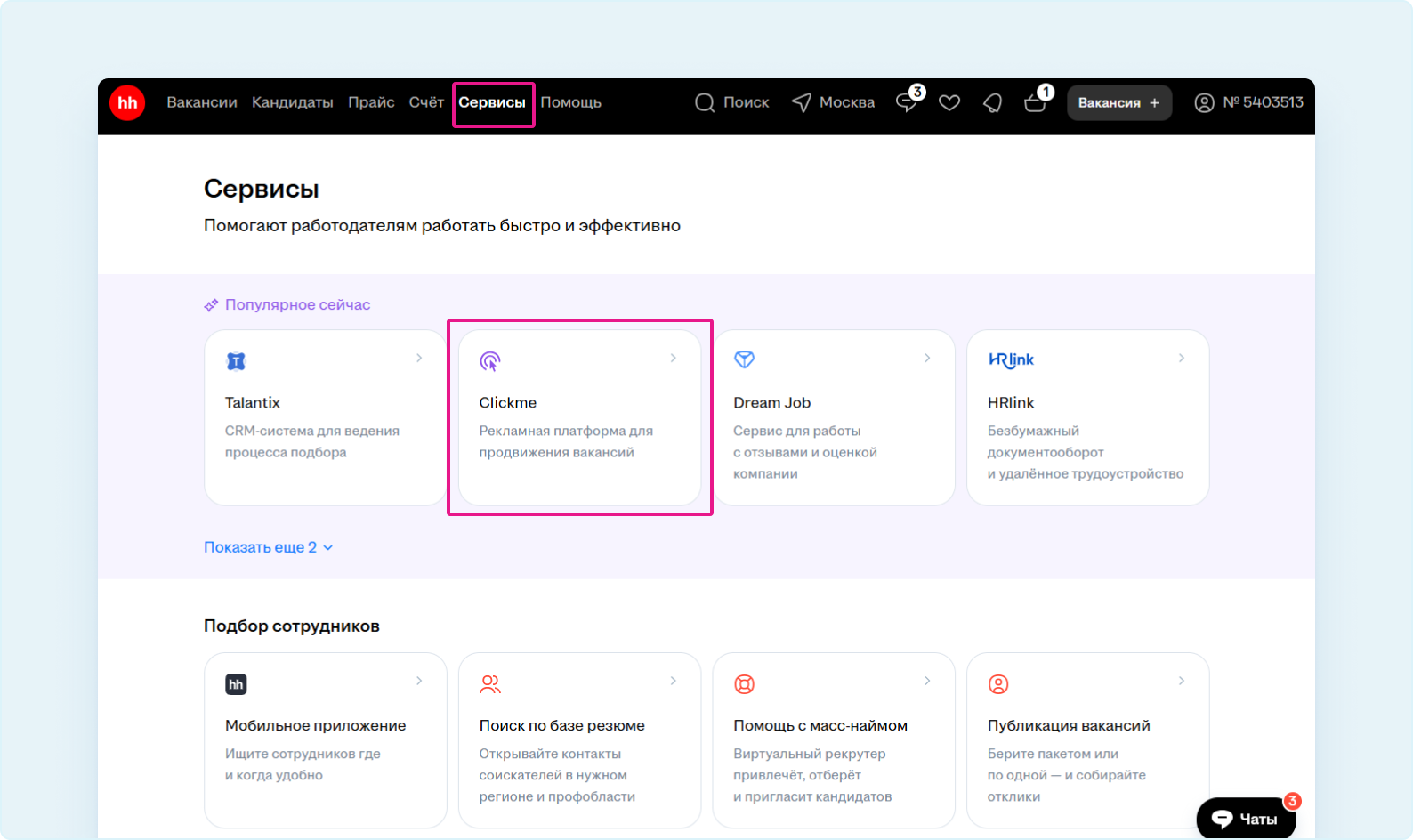Open the Вакансии menu item

tap(202, 103)
